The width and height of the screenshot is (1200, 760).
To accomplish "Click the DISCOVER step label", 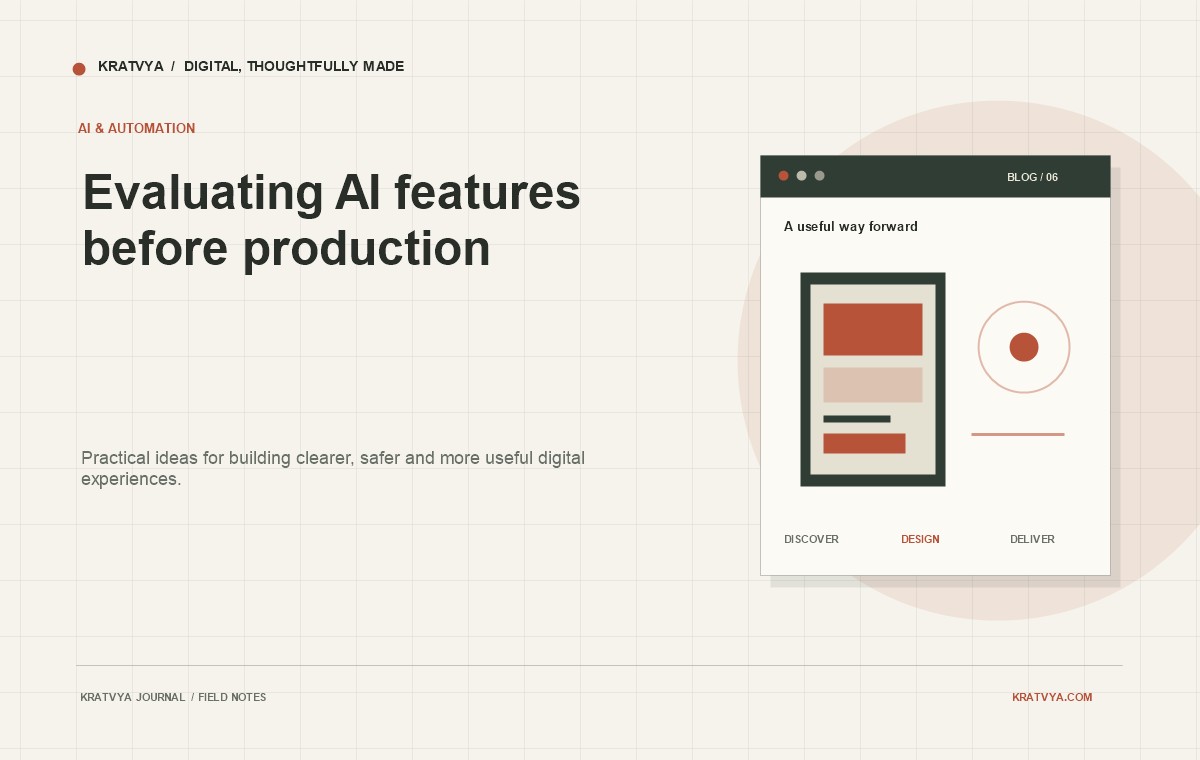I will 811,539.
